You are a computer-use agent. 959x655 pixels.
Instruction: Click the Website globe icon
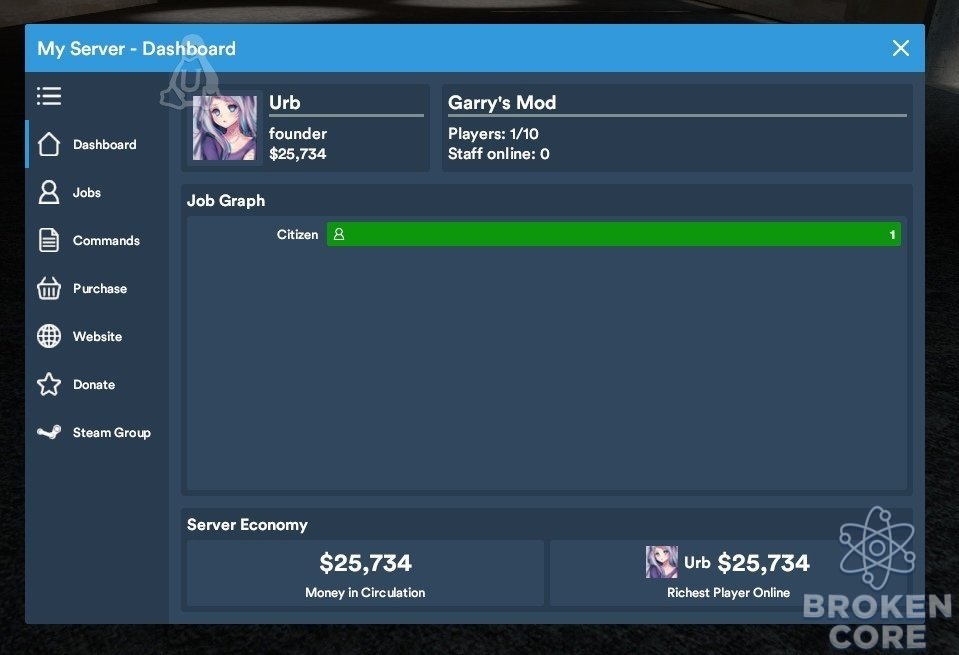coord(49,336)
